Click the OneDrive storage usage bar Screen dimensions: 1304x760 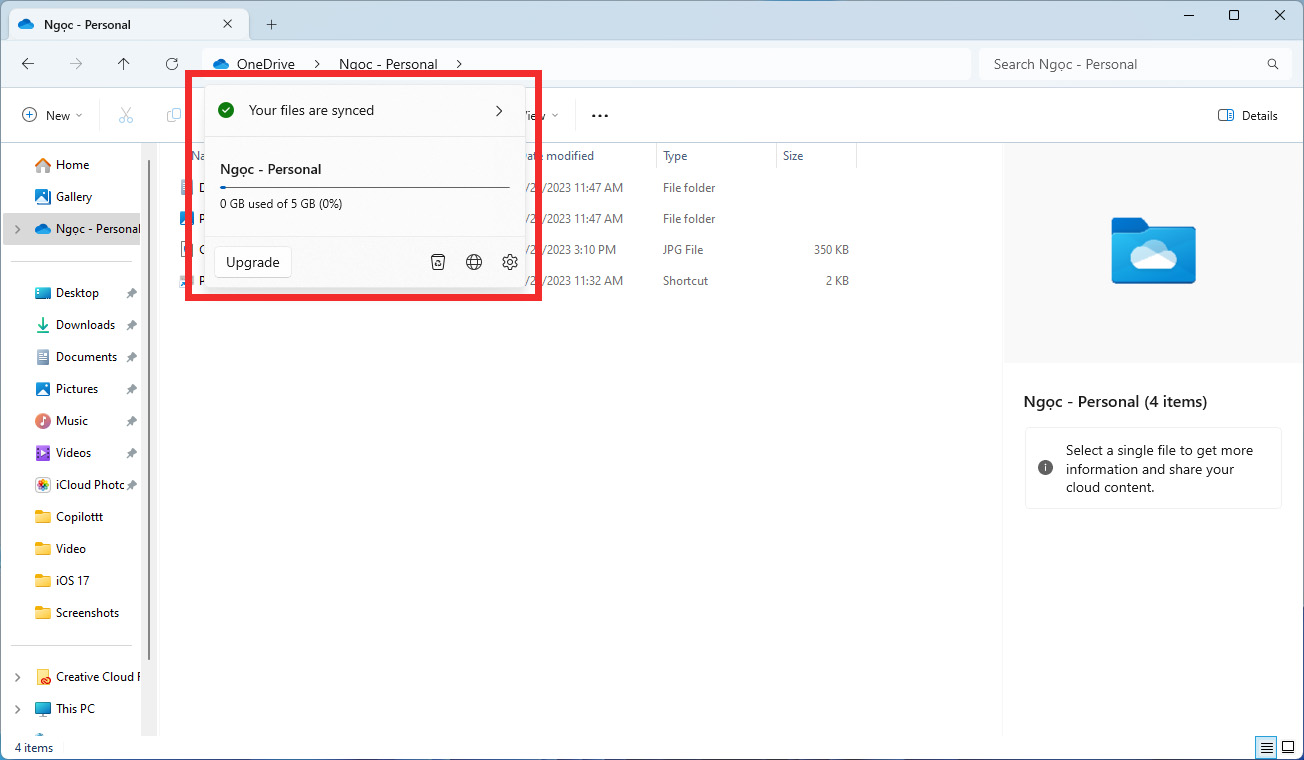(x=365, y=187)
